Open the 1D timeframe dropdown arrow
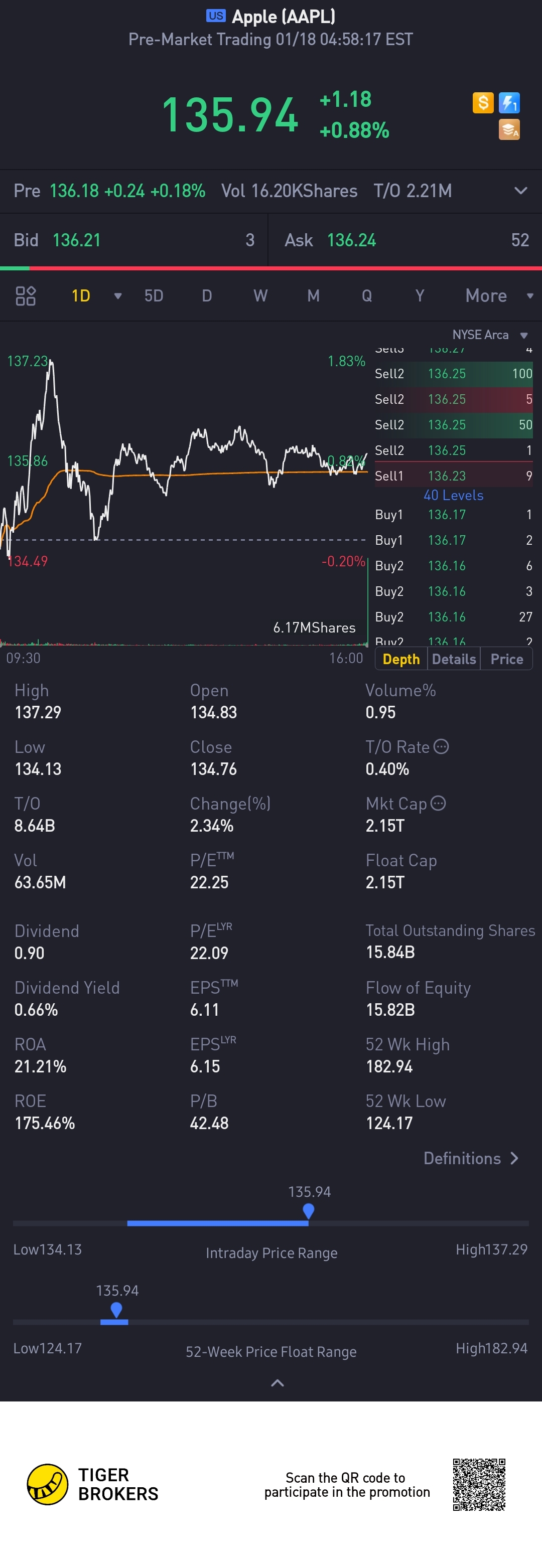Viewport: 542px width, 1568px height. pyautogui.click(x=117, y=296)
